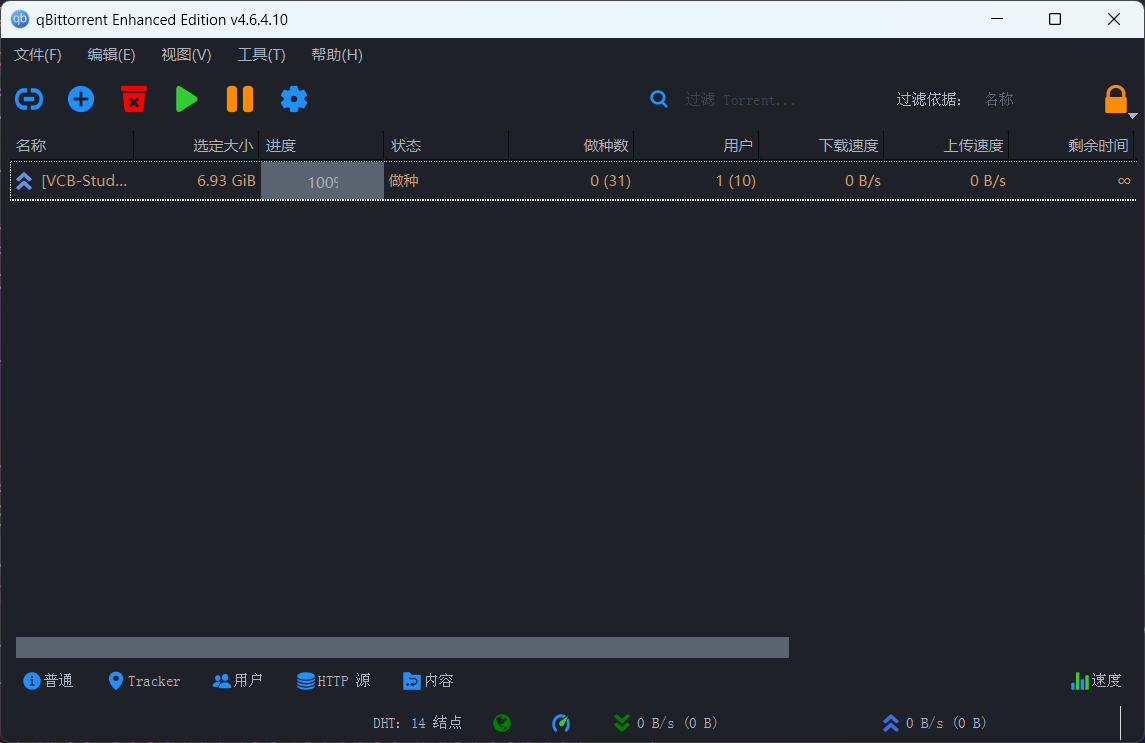The height and width of the screenshot is (743, 1145).
Task: Open the 速度 graph tab
Action: [1095, 681]
